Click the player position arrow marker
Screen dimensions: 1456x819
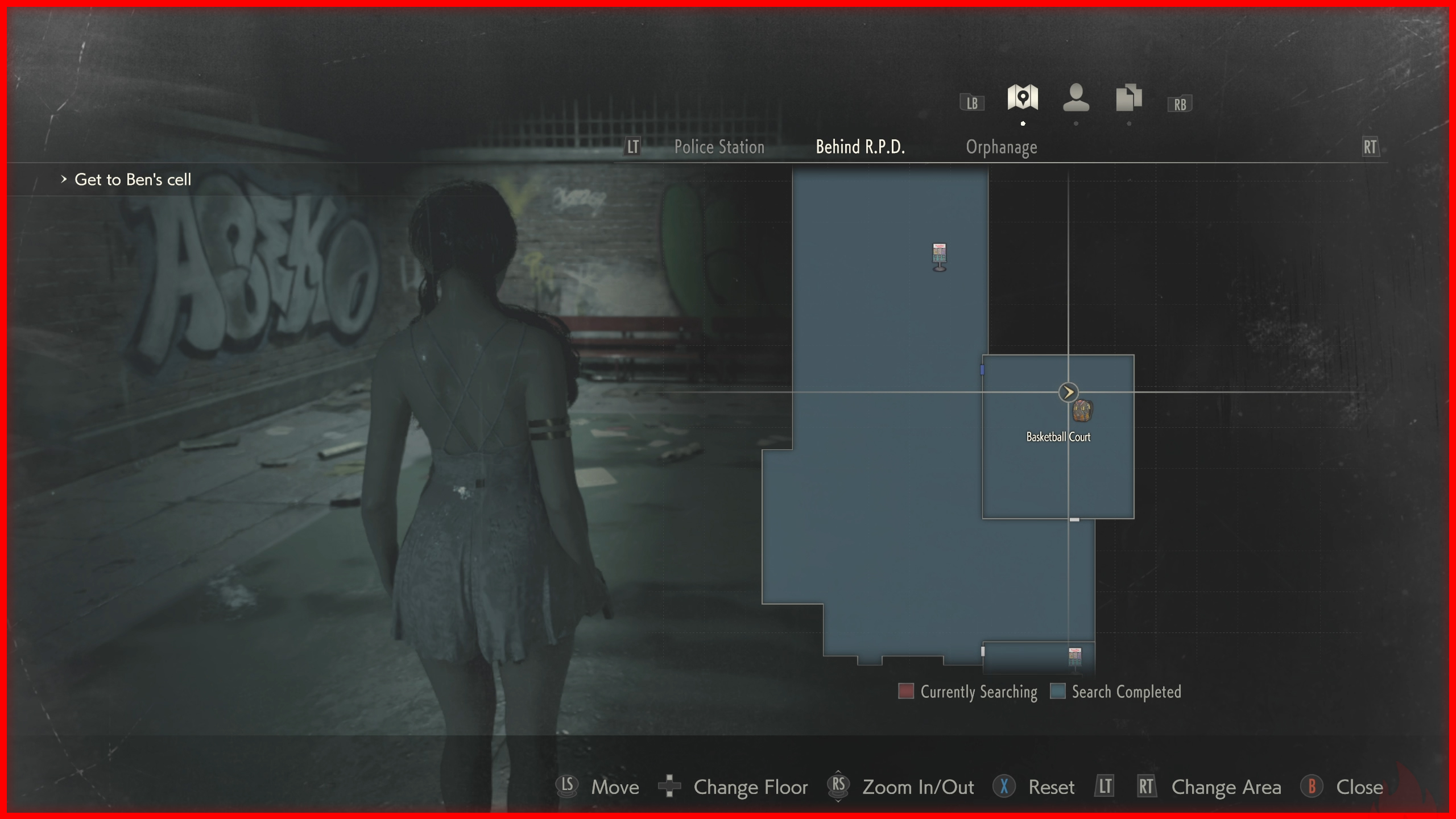click(x=1068, y=392)
